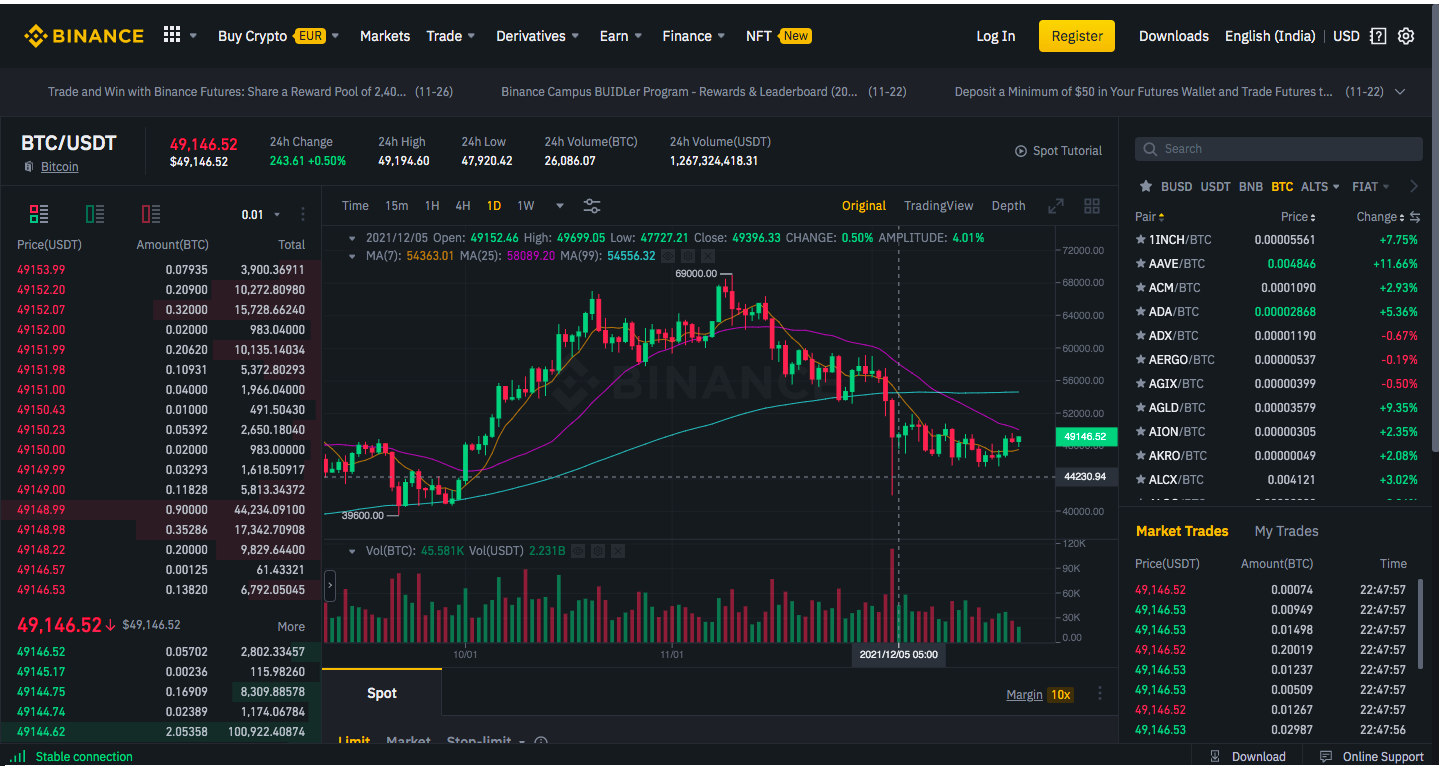Sort pair list by Pair column

(1150, 217)
